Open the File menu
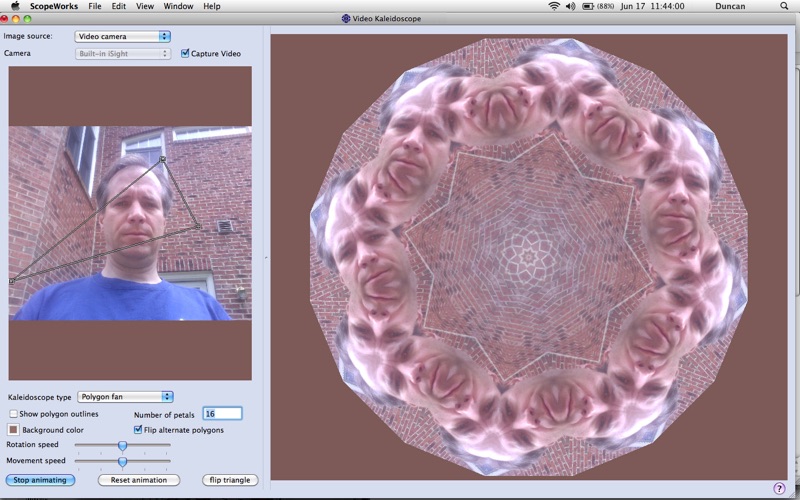 point(95,6)
